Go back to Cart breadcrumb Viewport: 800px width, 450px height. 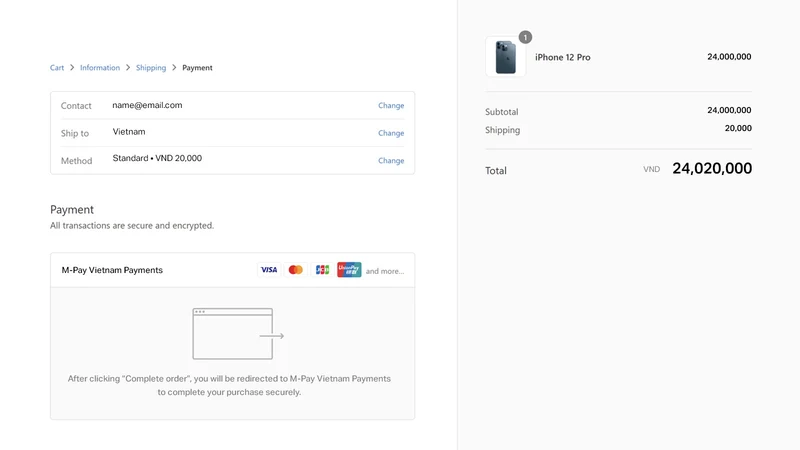coord(57,67)
